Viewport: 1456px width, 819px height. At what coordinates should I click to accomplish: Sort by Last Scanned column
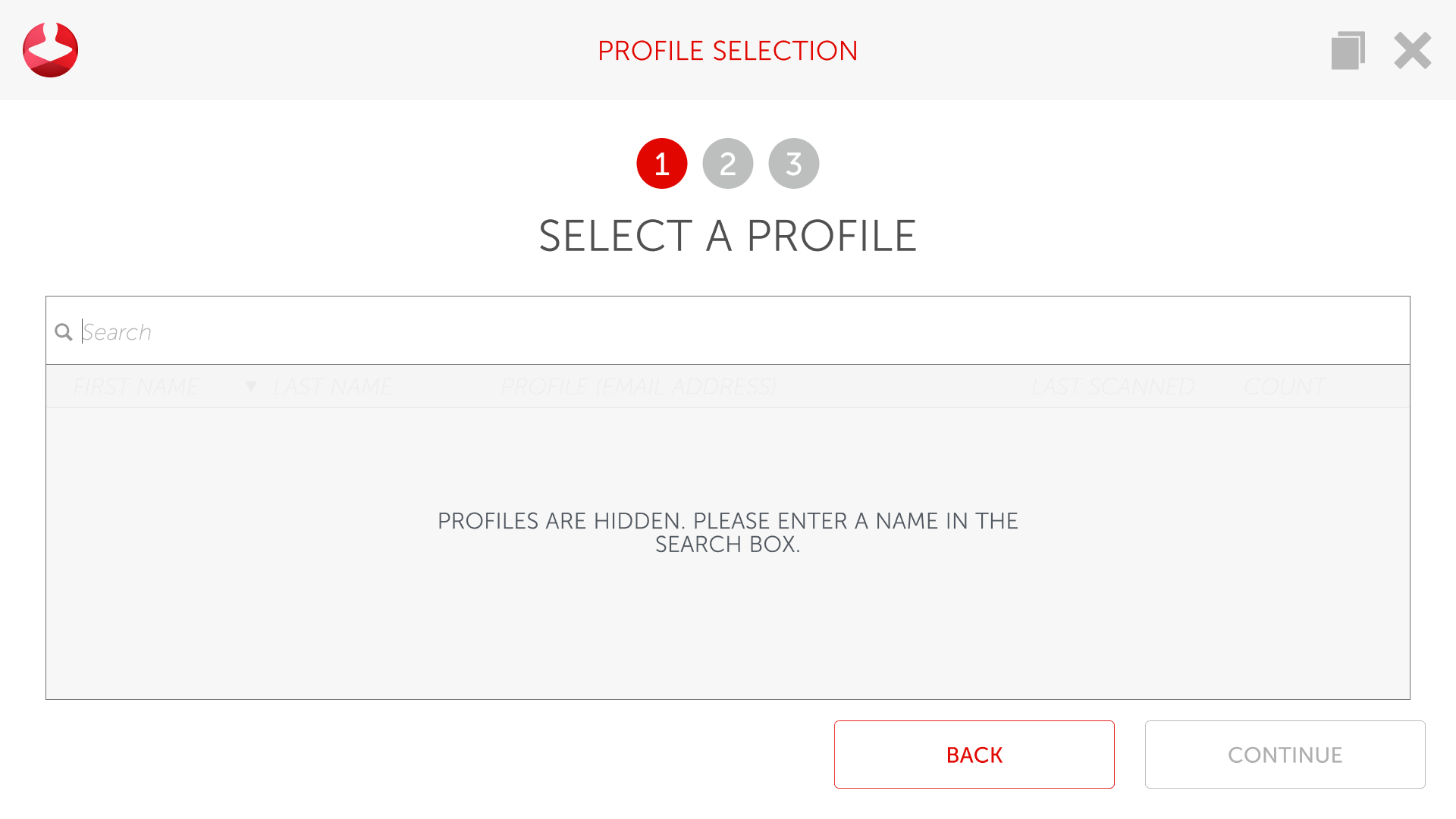tap(1112, 387)
